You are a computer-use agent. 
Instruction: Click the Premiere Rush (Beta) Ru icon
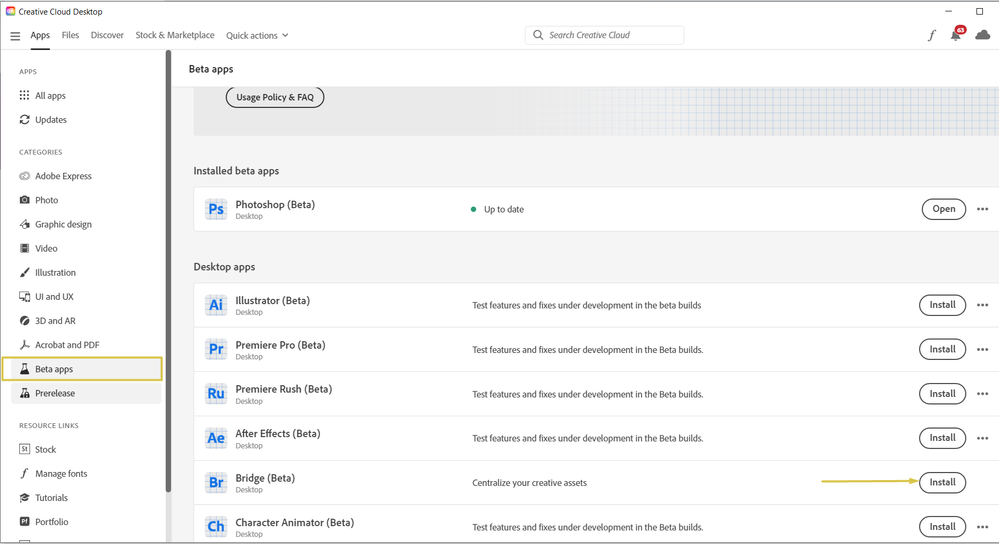tap(216, 394)
